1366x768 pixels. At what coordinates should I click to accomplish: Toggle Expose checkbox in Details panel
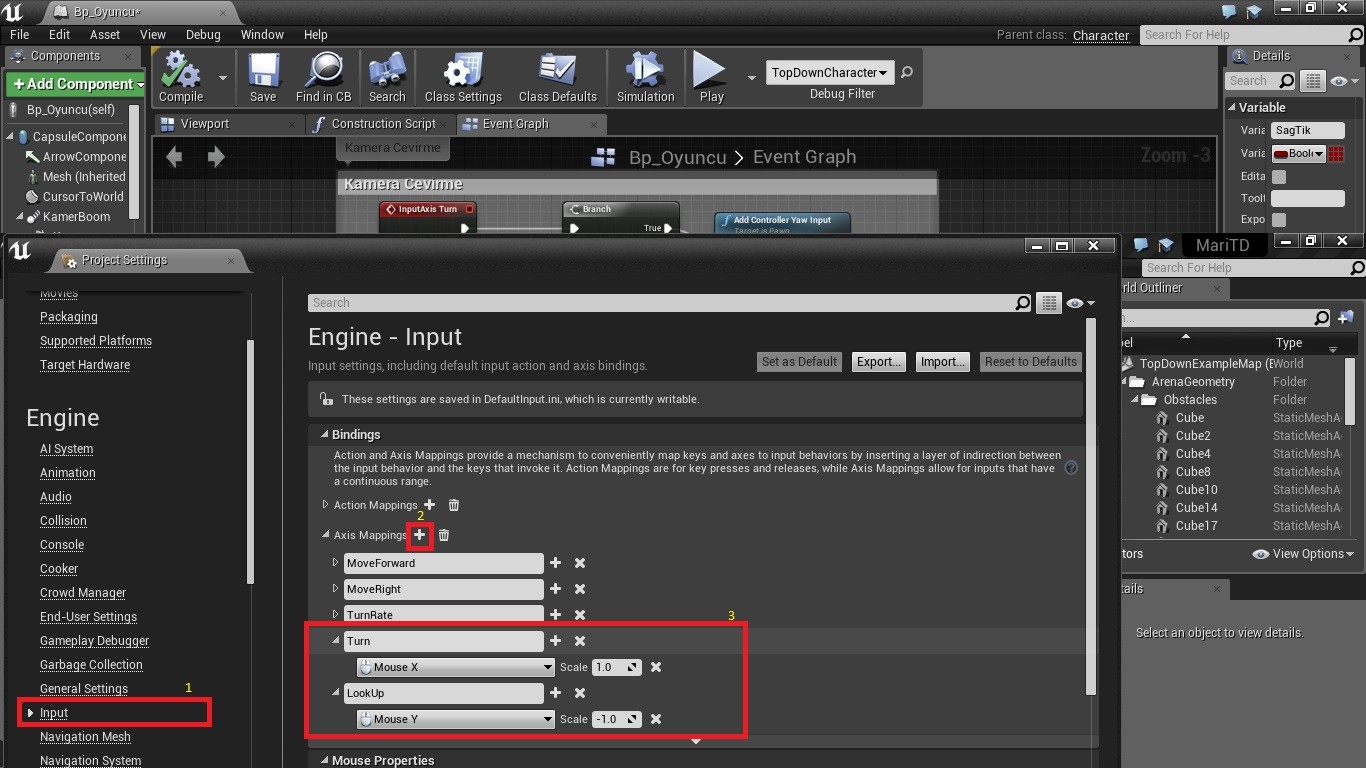tap(1279, 220)
